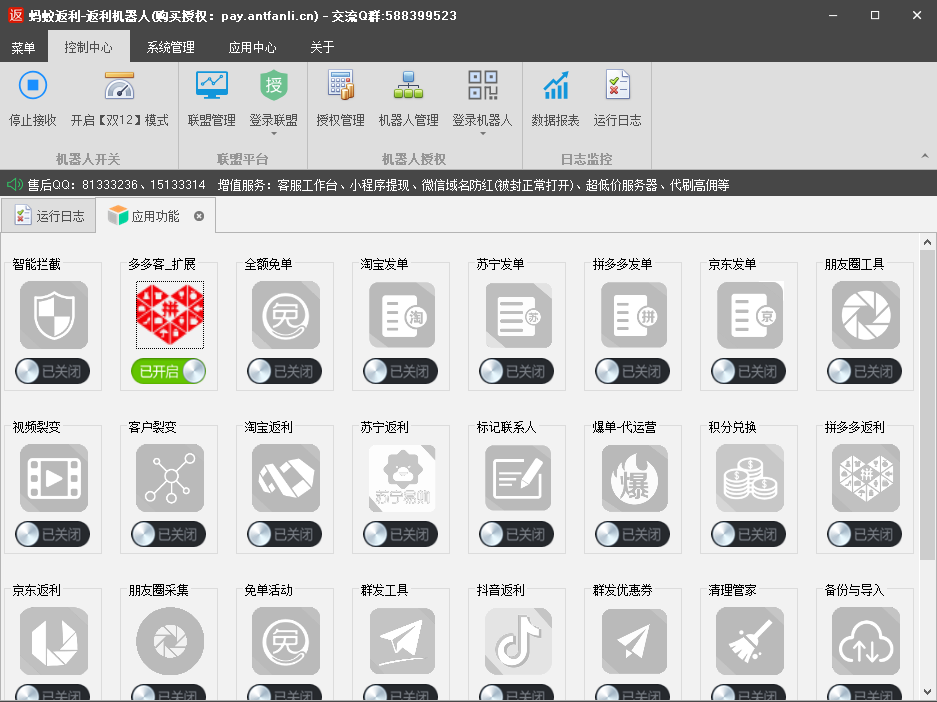Click the vertical scrollbar up arrow

coord(927,242)
